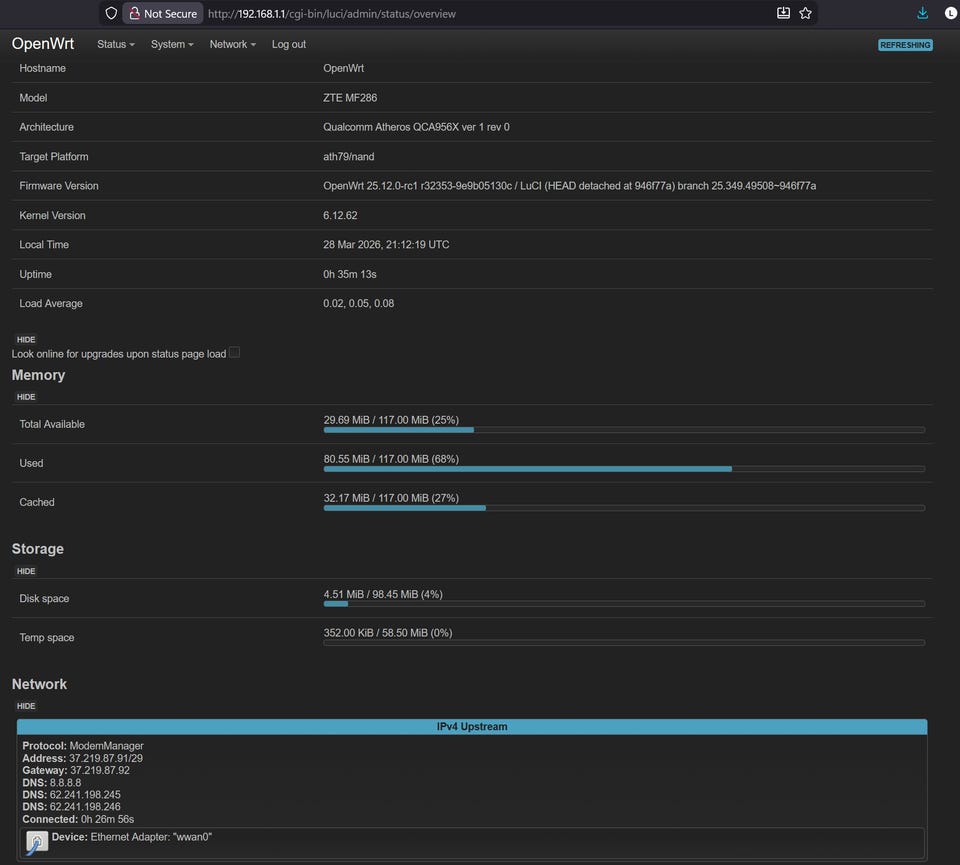Hide the System info section
This screenshot has width=960, height=865.
coord(26,340)
